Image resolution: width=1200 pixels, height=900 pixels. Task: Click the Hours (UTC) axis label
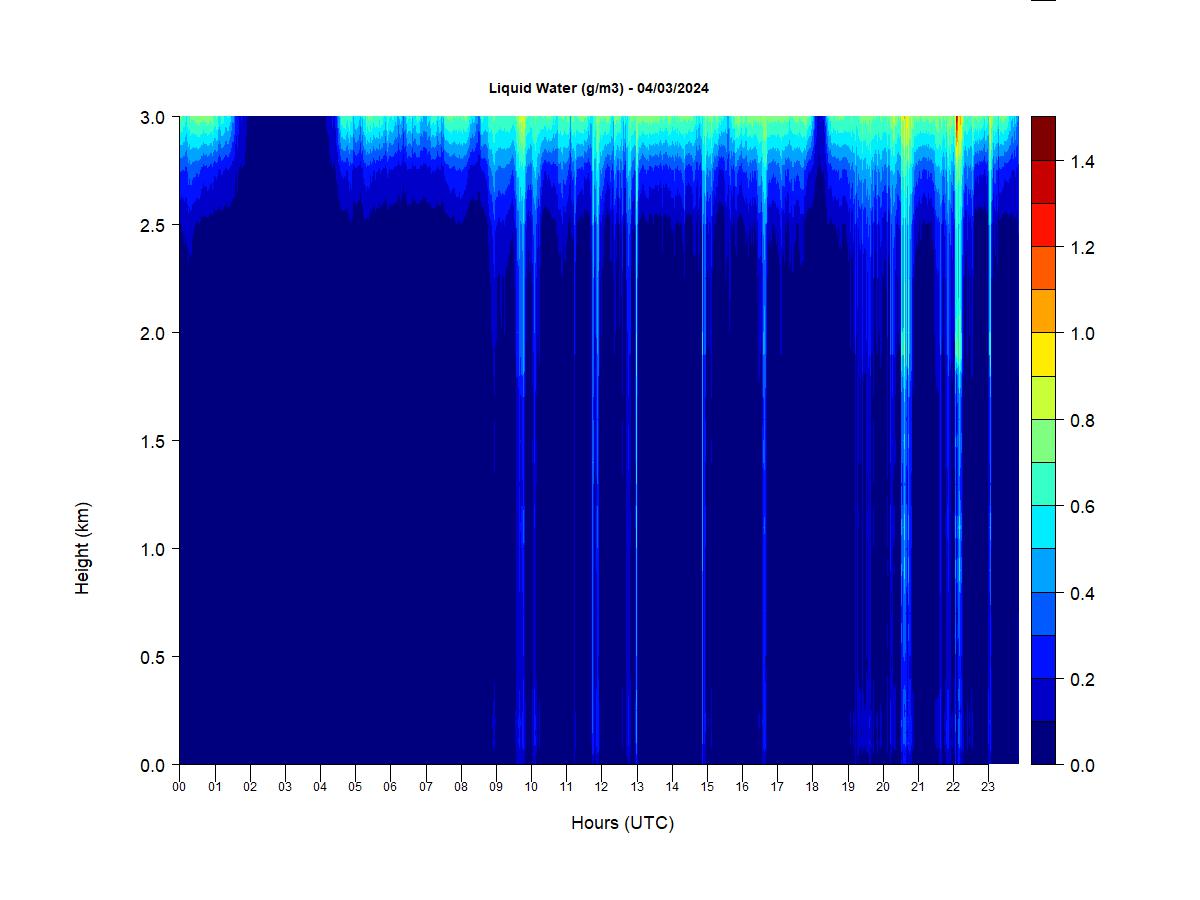[622, 823]
